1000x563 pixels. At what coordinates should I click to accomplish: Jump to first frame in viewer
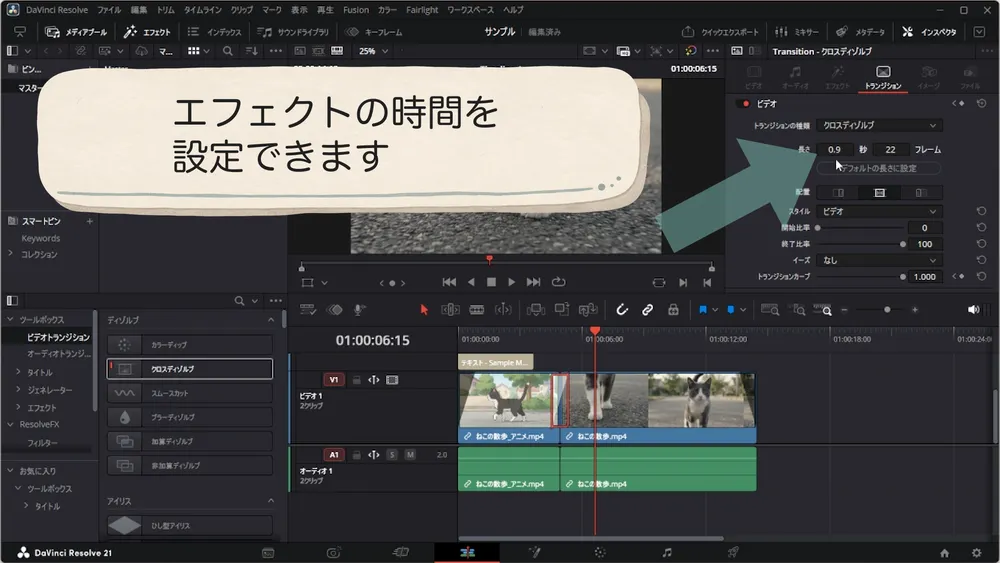(x=449, y=282)
